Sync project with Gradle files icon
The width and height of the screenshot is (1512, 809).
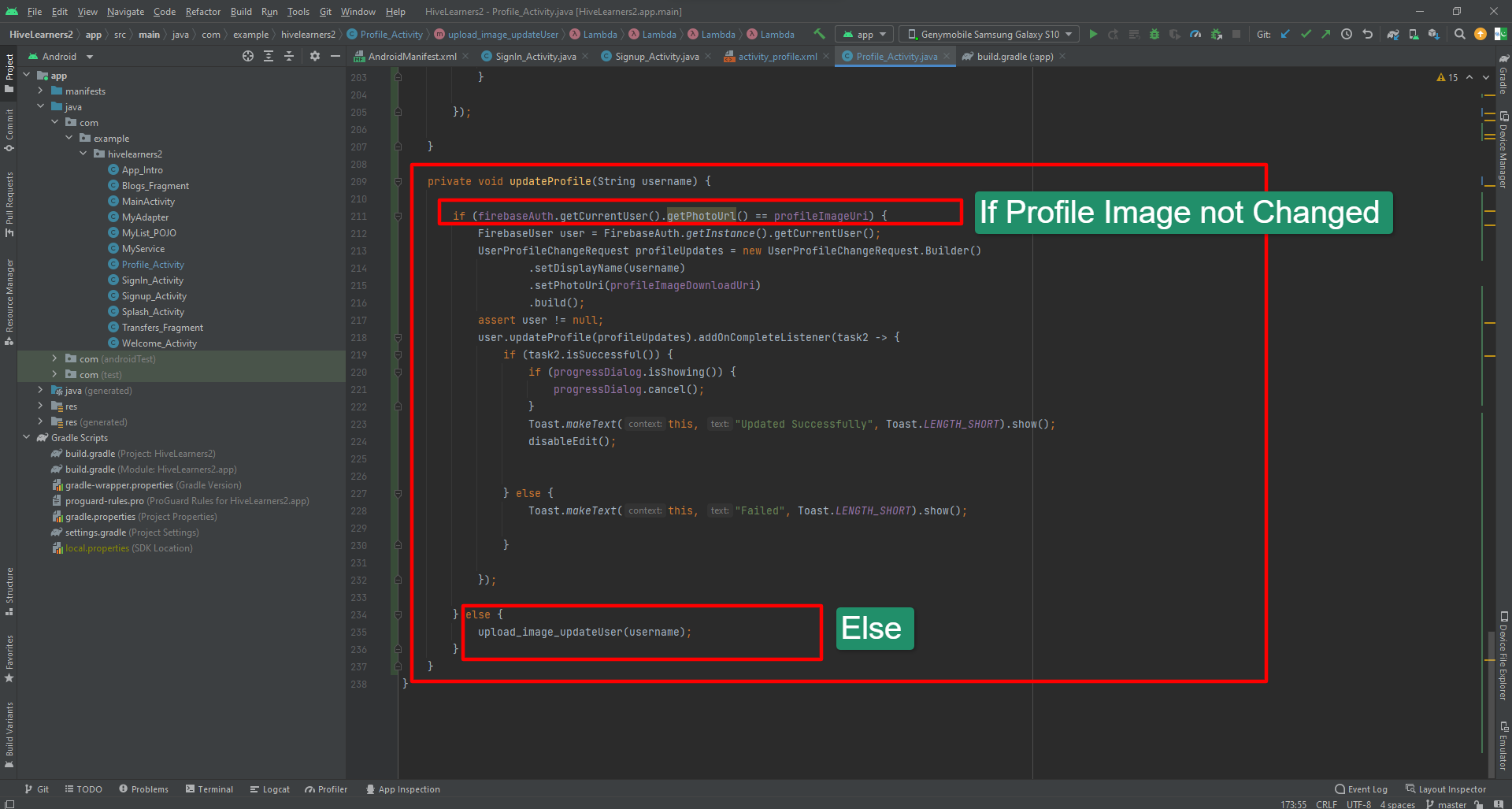(x=1393, y=34)
